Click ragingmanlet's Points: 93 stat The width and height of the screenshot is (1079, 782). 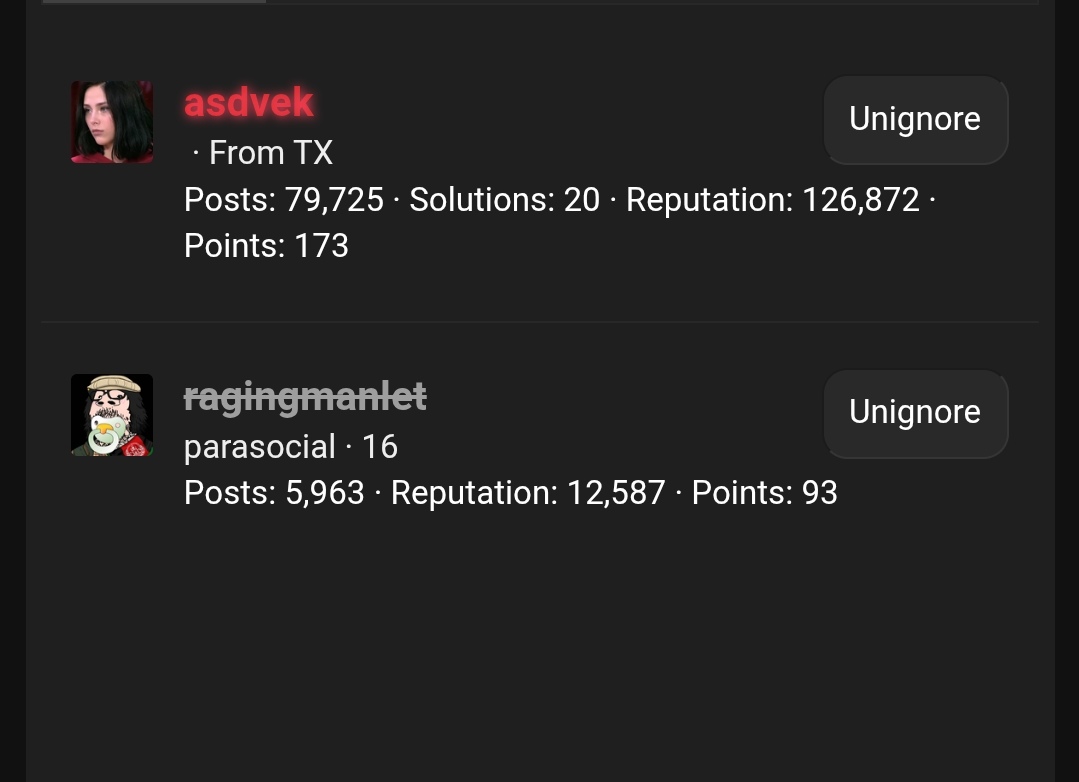(x=764, y=492)
